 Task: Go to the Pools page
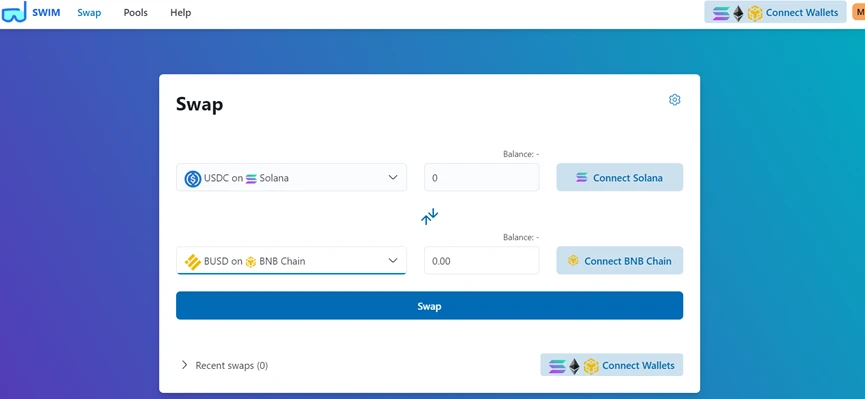pyautogui.click(x=136, y=13)
